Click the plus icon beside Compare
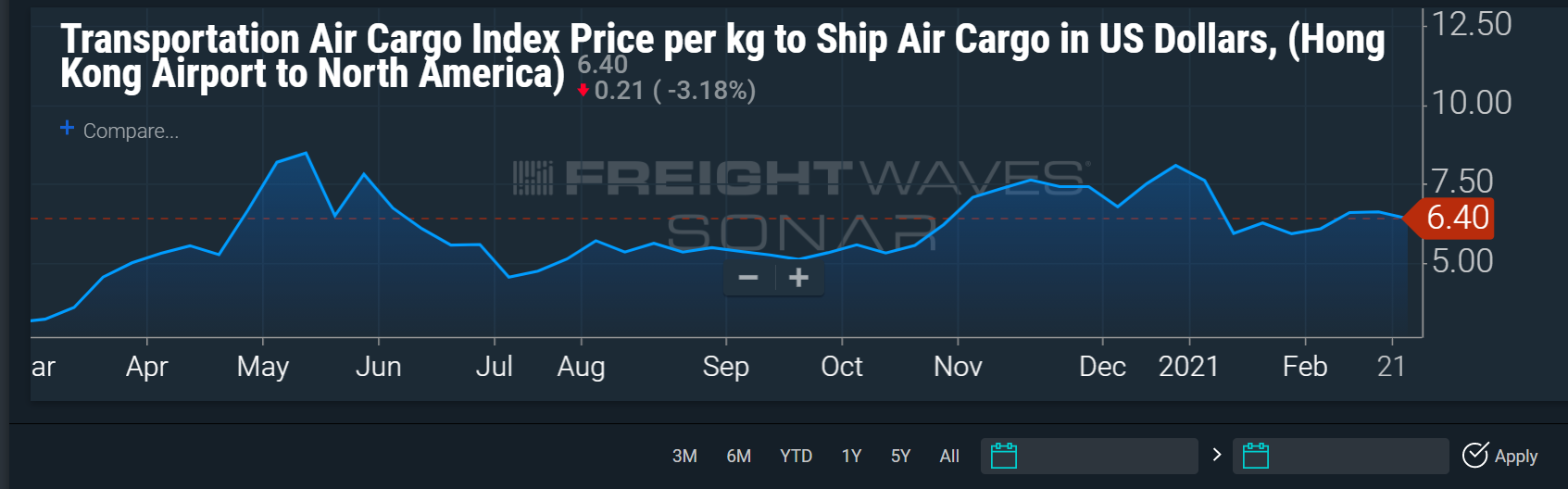This screenshot has height=489, width=1568. tap(67, 128)
